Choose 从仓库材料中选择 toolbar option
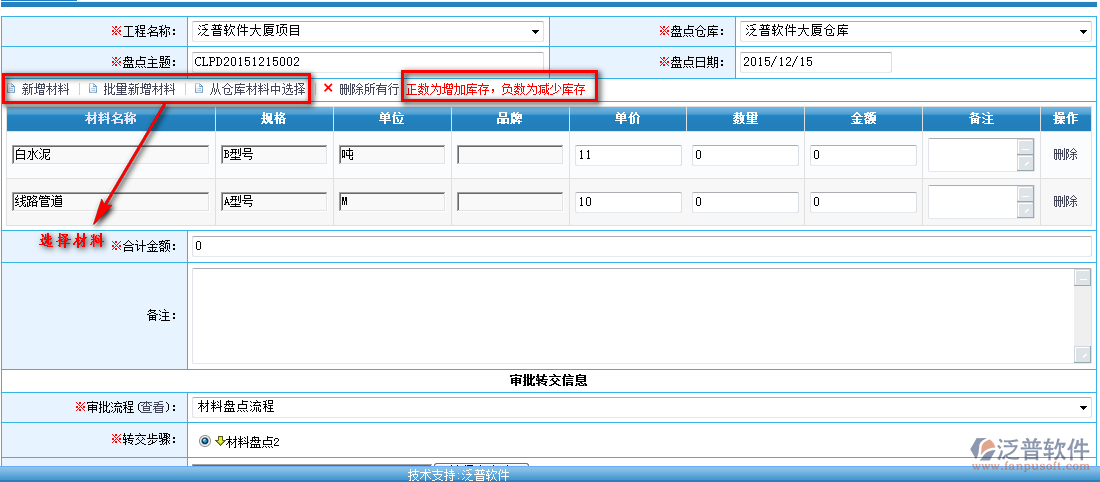Image resolution: width=1100 pixels, height=482 pixels. 257,89
